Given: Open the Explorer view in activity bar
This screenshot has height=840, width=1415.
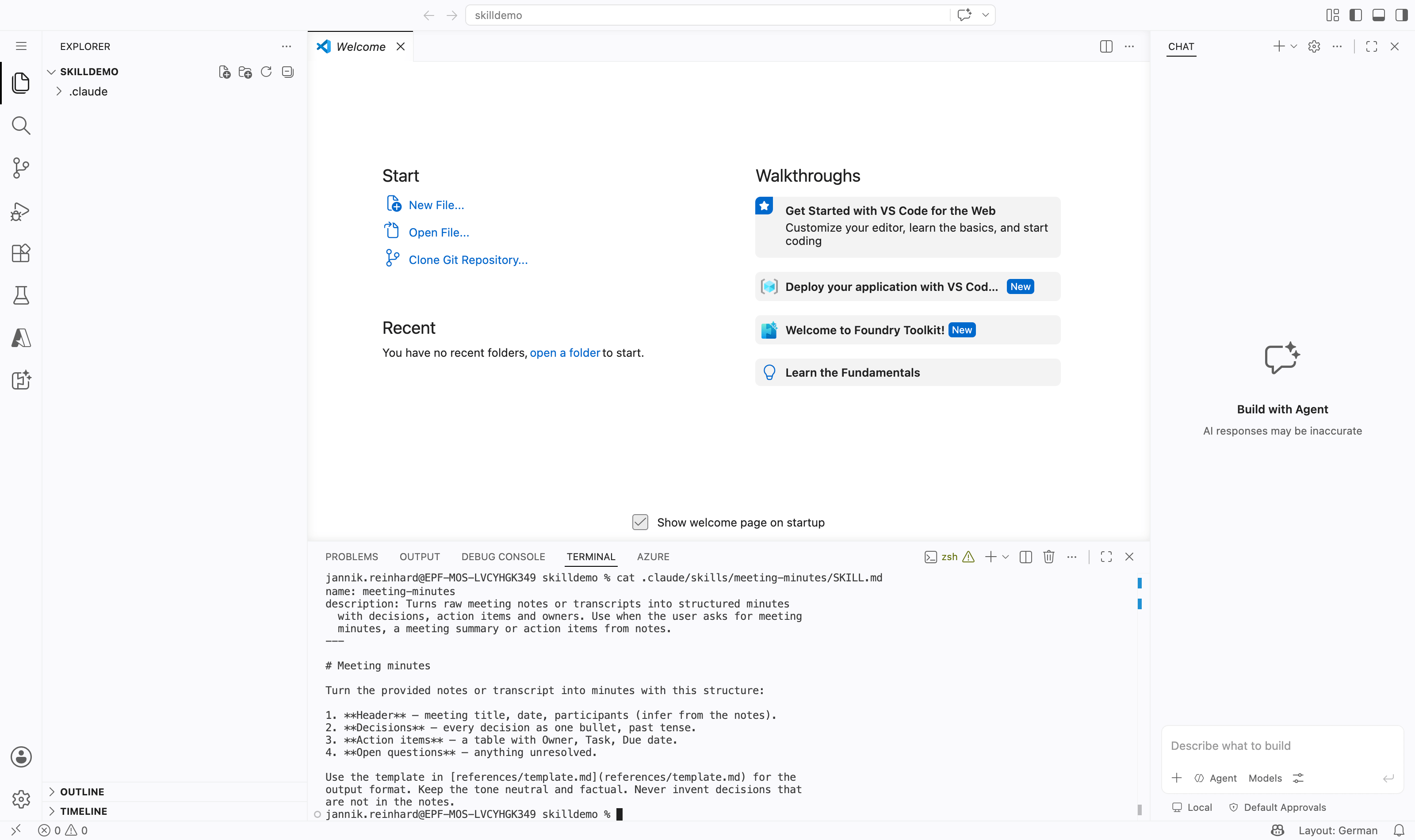Looking at the screenshot, I should click(x=21, y=83).
